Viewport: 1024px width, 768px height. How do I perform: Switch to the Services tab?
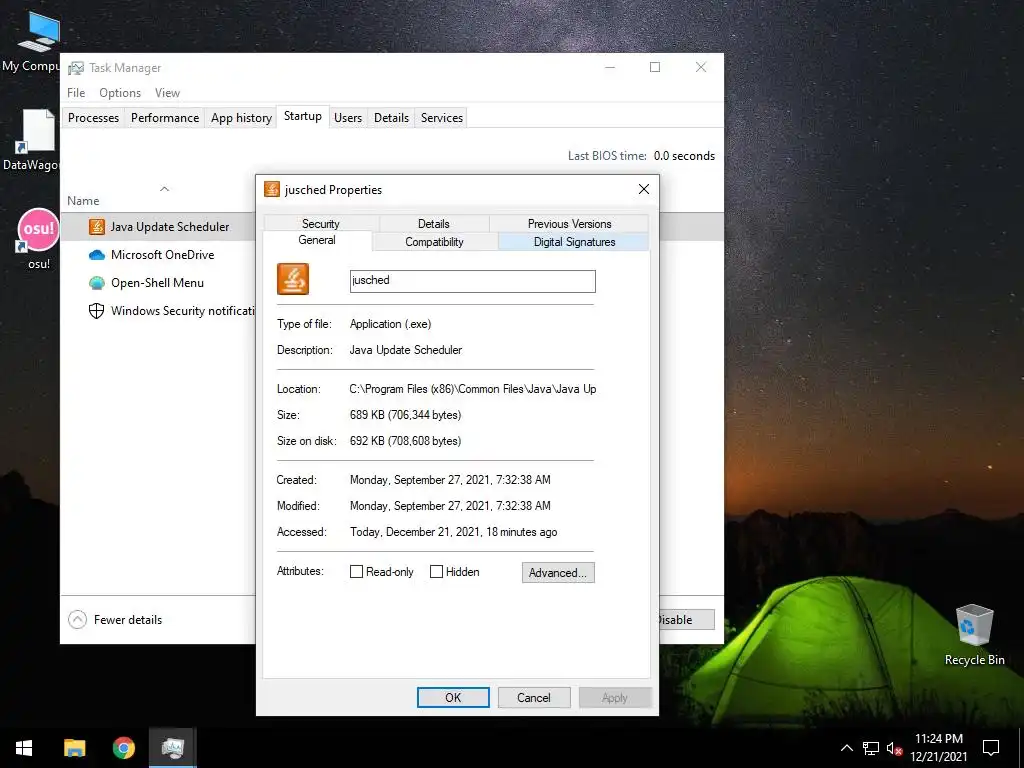pos(441,118)
